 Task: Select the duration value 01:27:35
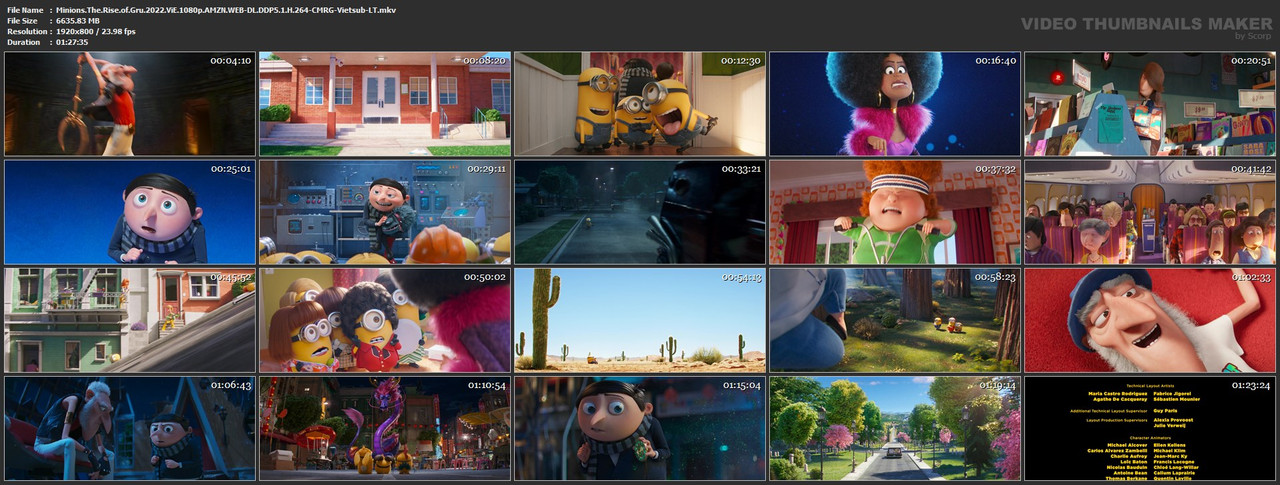click(x=72, y=42)
